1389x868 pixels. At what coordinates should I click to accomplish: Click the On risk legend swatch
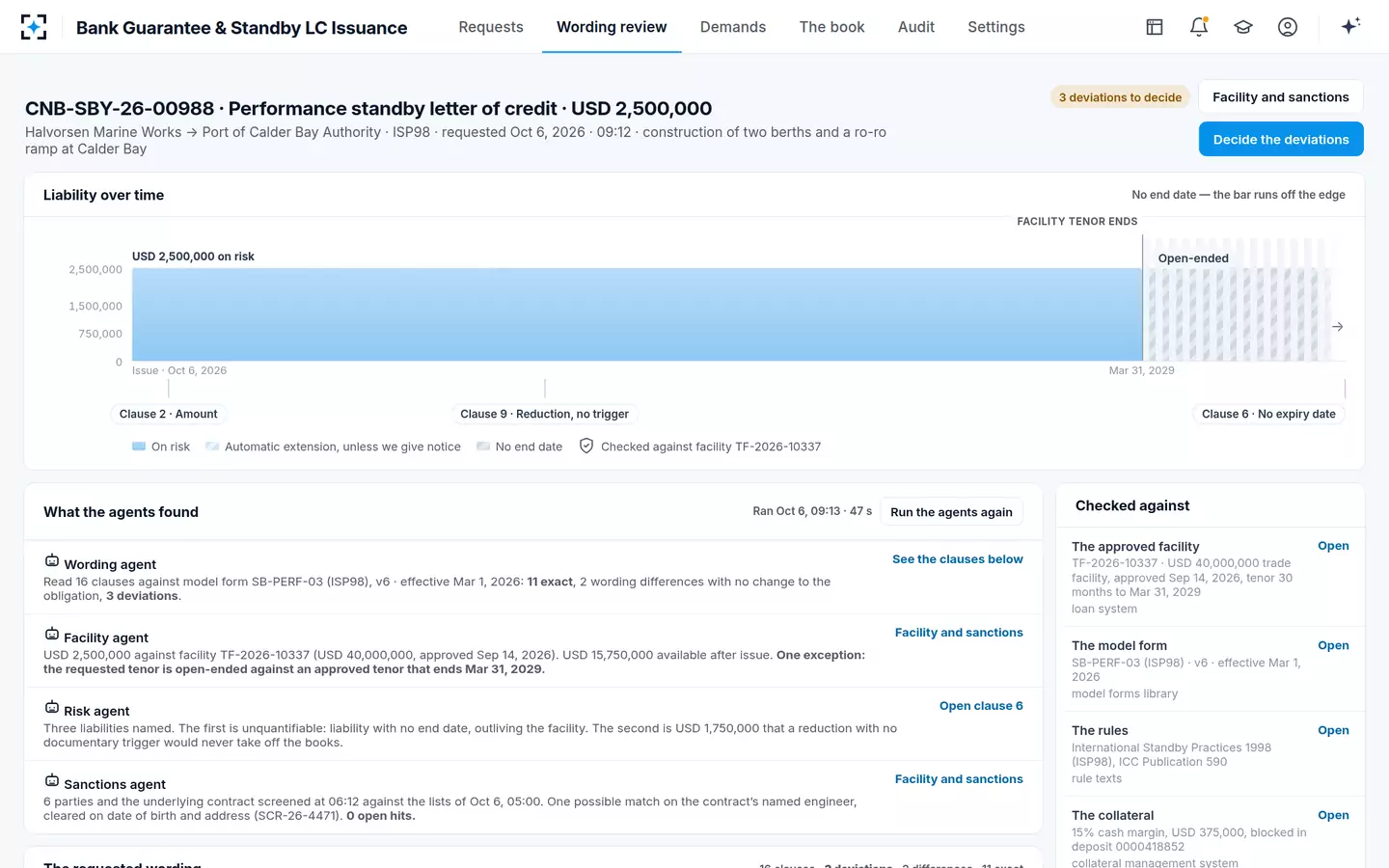(x=139, y=447)
